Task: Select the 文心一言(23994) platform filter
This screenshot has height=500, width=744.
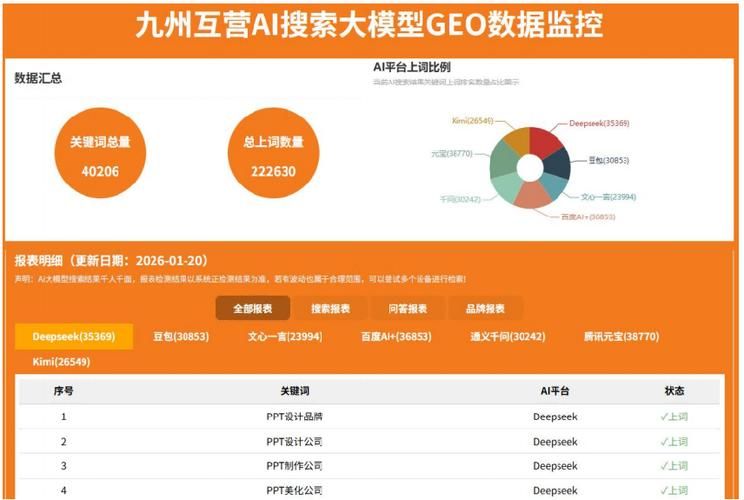Action: point(285,337)
